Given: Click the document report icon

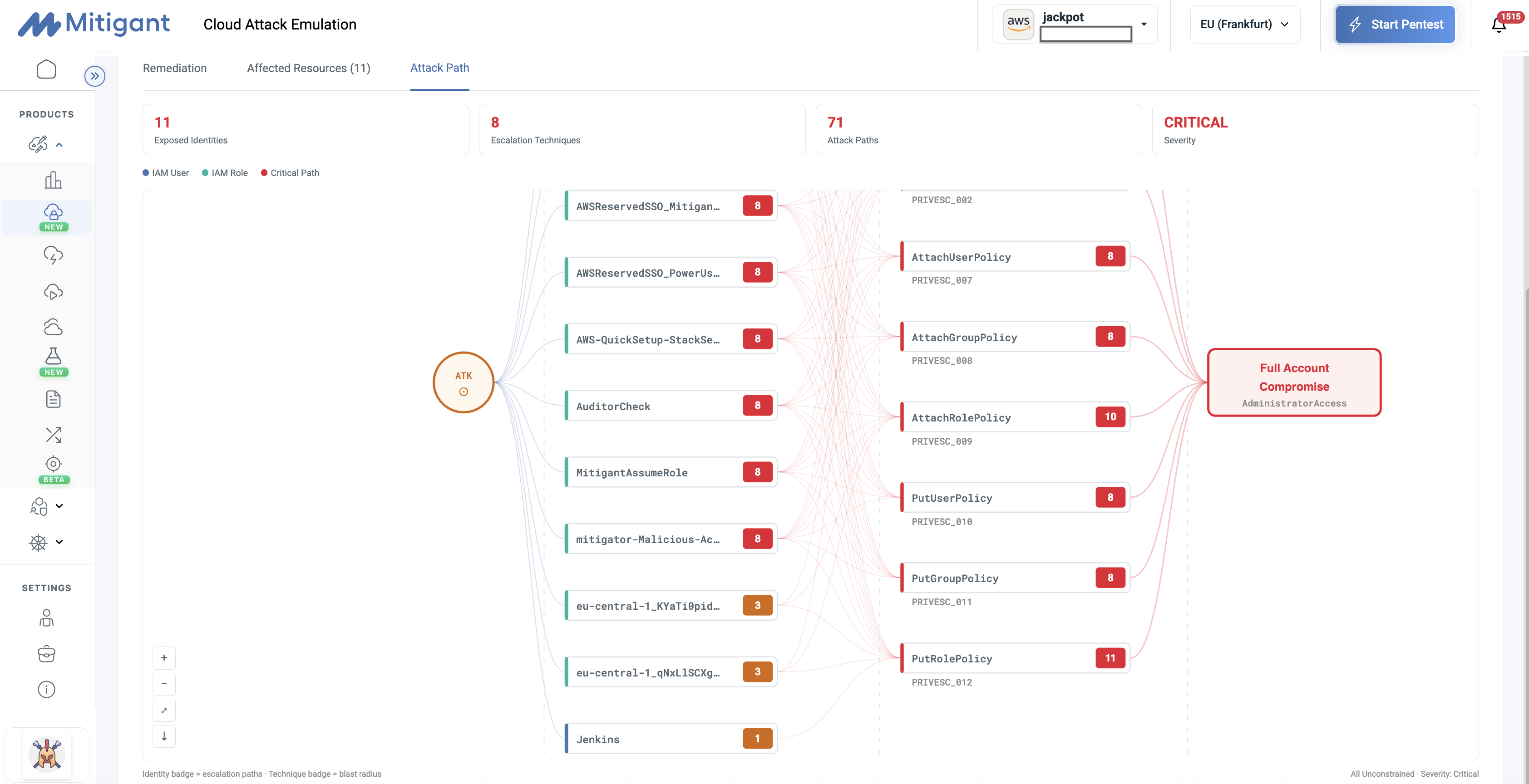Looking at the screenshot, I should (x=53, y=399).
